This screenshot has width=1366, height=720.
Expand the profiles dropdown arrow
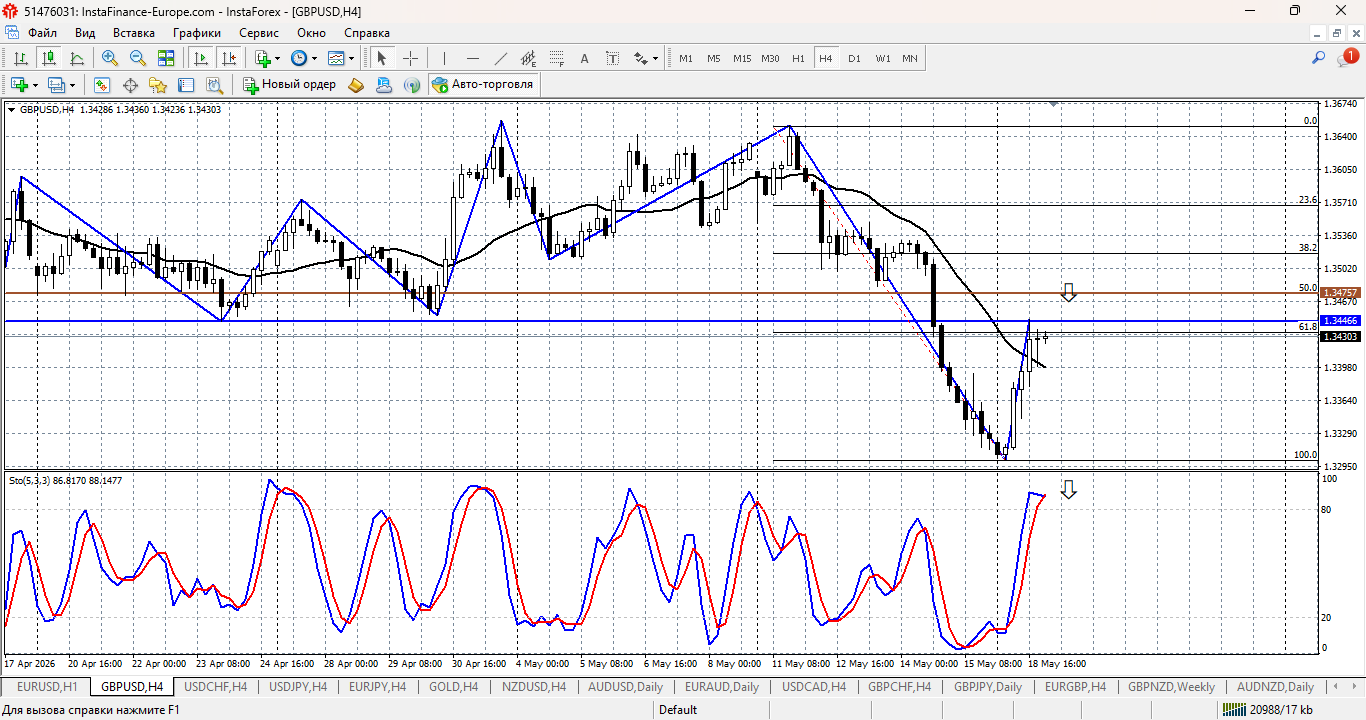click(x=72, y=85)
